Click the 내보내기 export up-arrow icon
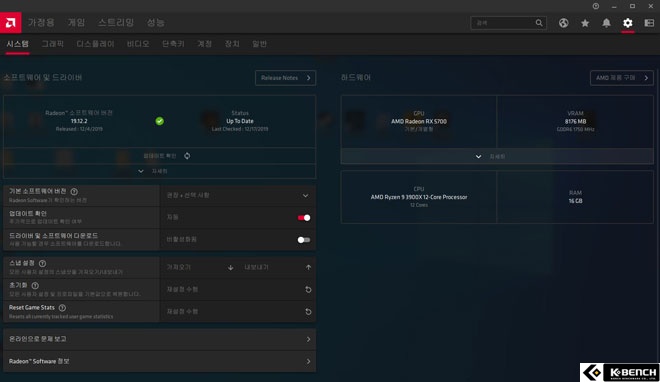This screenshot has width=660, height=382. point(309,268)
